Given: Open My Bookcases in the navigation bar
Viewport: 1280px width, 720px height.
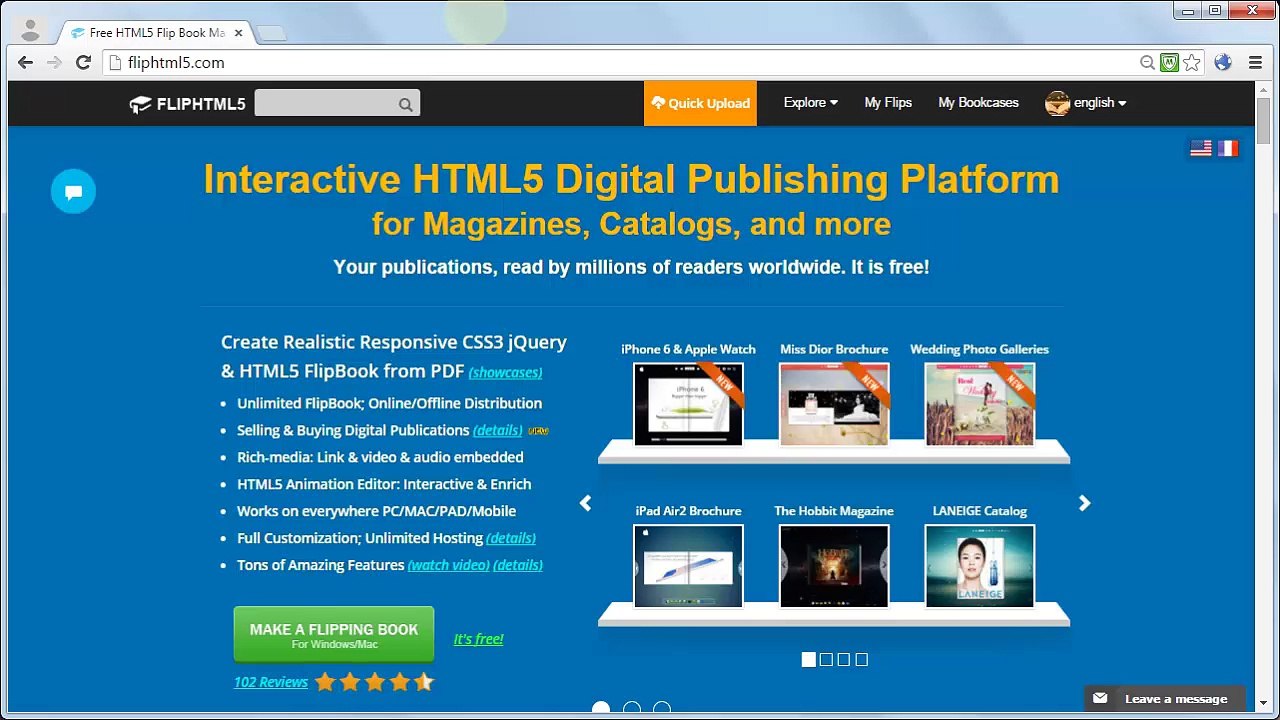Looking at the screenshot, I should tap(978, 103).
